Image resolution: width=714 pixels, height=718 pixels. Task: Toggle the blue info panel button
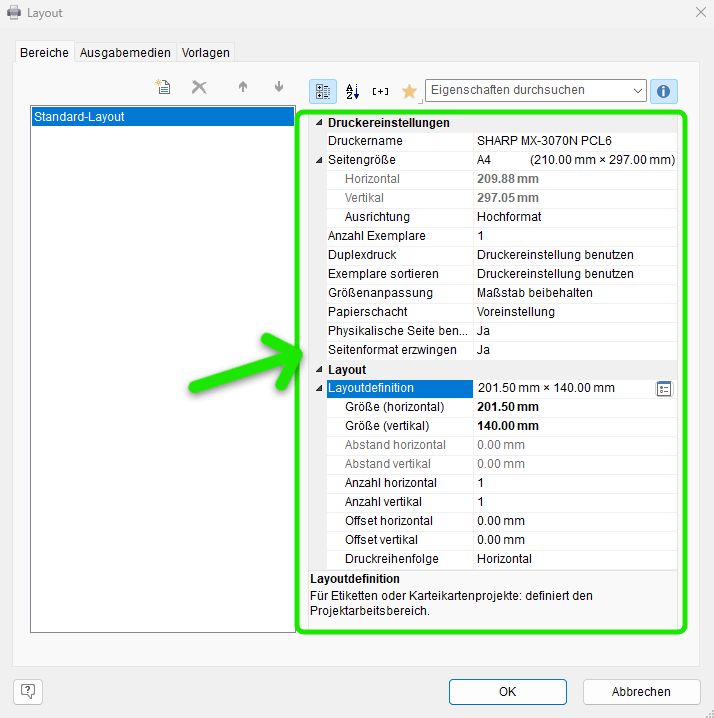tap(663, 91)
